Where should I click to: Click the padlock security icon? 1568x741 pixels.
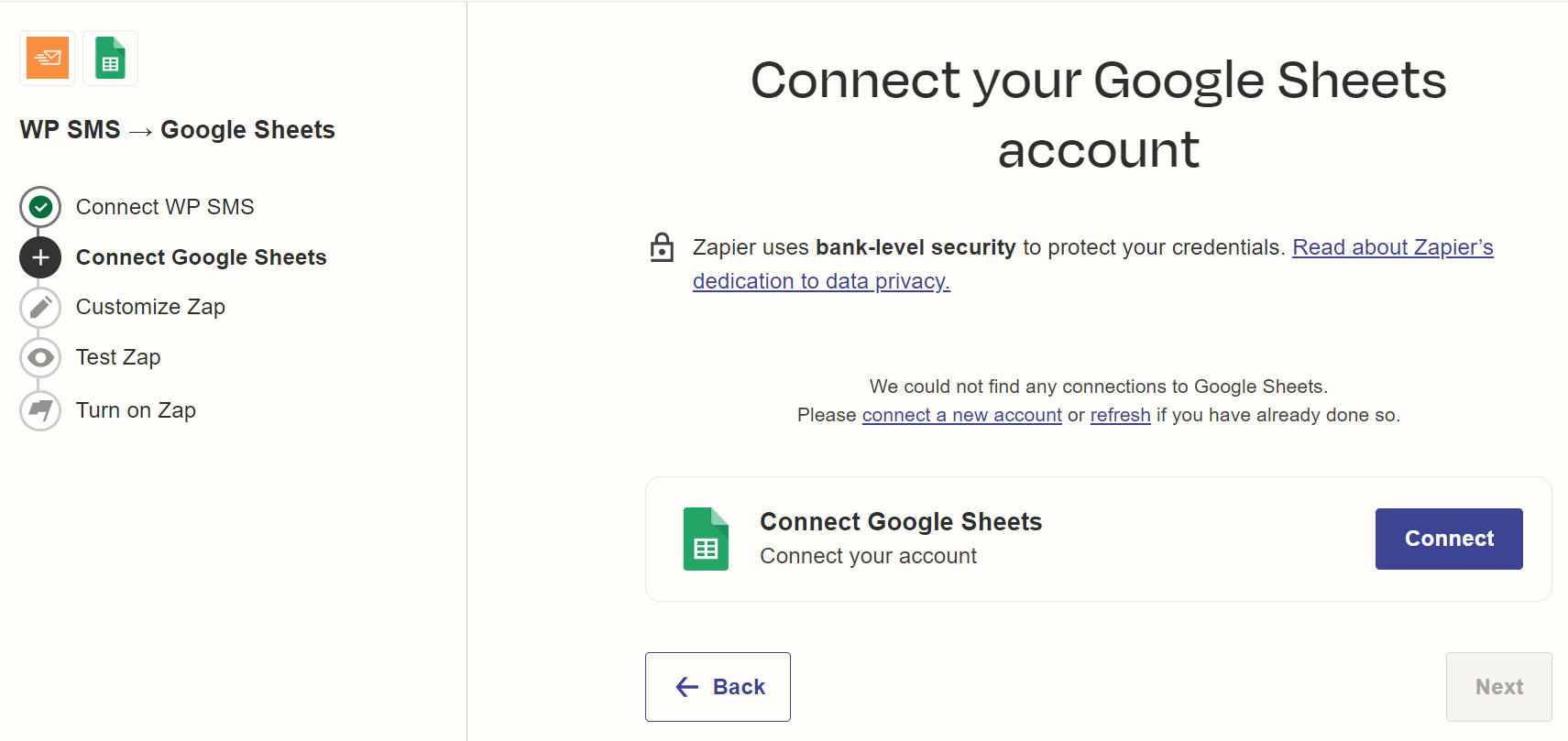[x=662, y=247]
